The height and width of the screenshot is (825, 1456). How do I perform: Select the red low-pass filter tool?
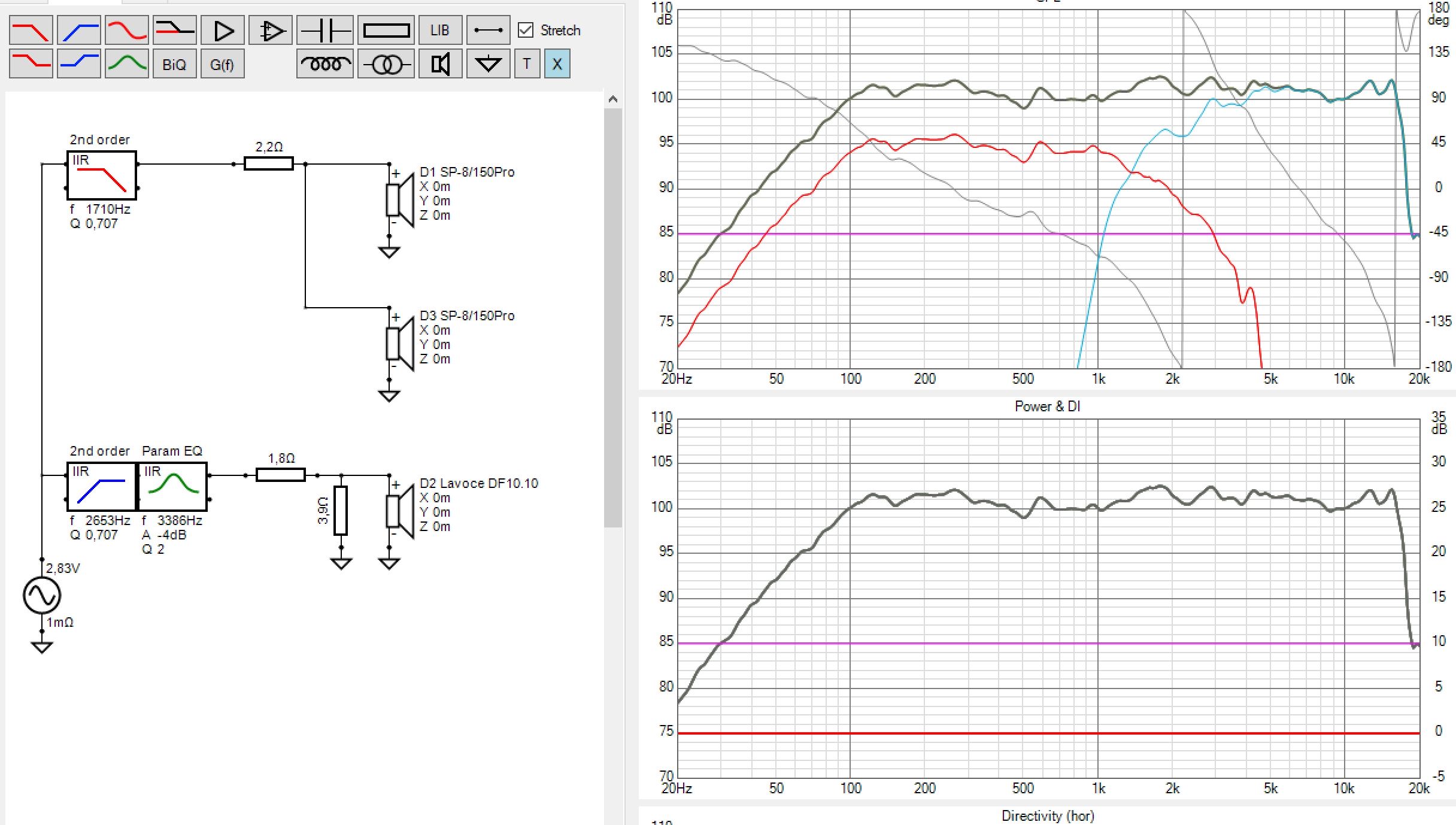coord(31,31)
